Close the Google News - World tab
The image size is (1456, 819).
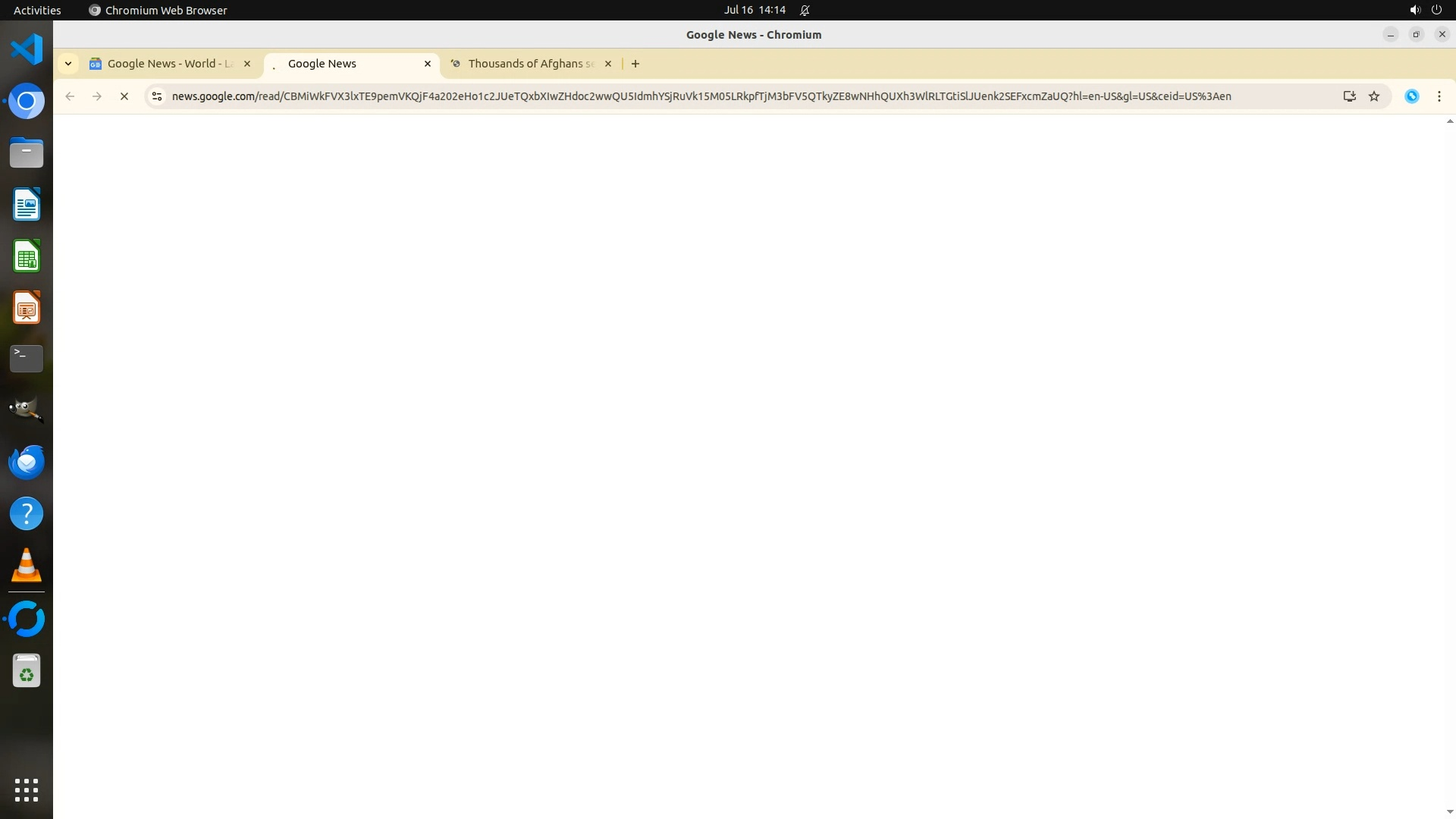point(247,64)
